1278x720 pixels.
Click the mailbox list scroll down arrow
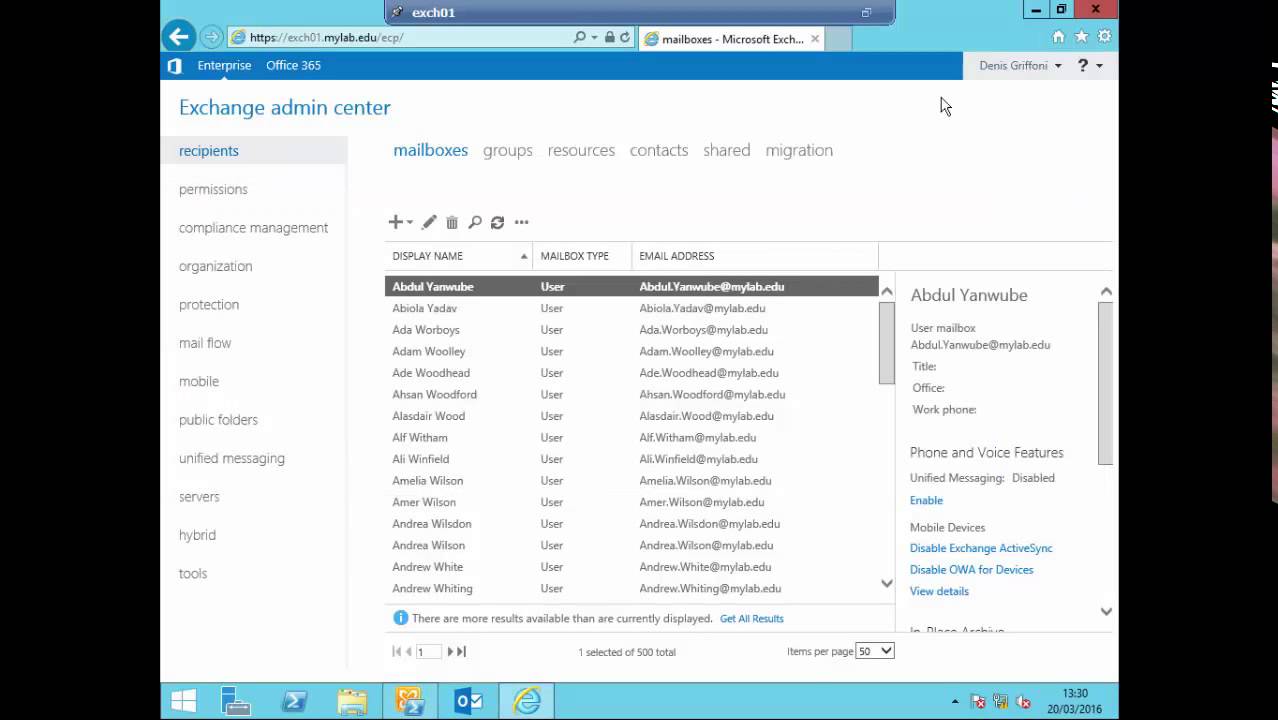[887, 583]
